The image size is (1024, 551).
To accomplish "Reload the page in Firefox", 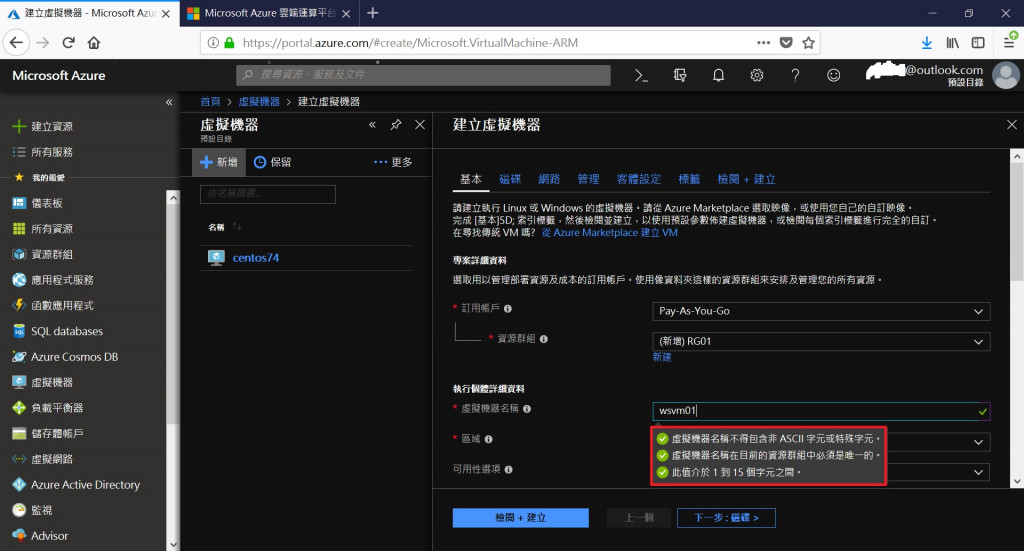I will 69,43.
